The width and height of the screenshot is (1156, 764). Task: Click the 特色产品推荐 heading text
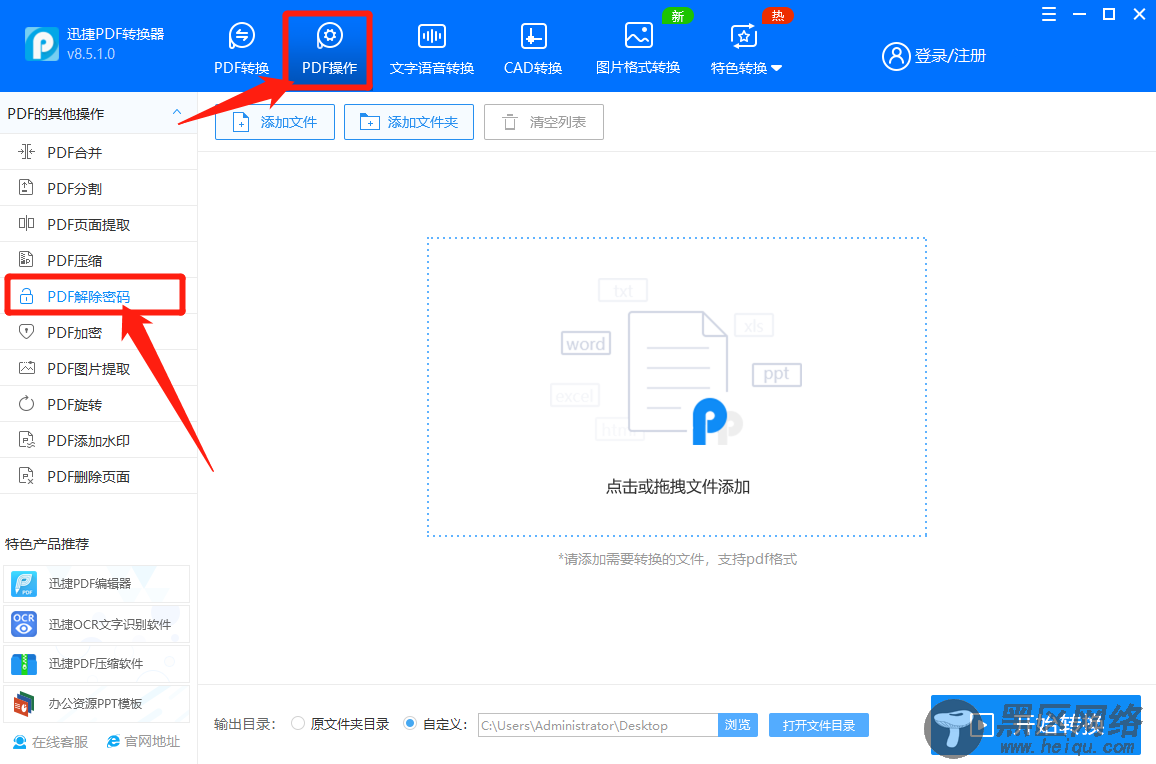[47, 544]
